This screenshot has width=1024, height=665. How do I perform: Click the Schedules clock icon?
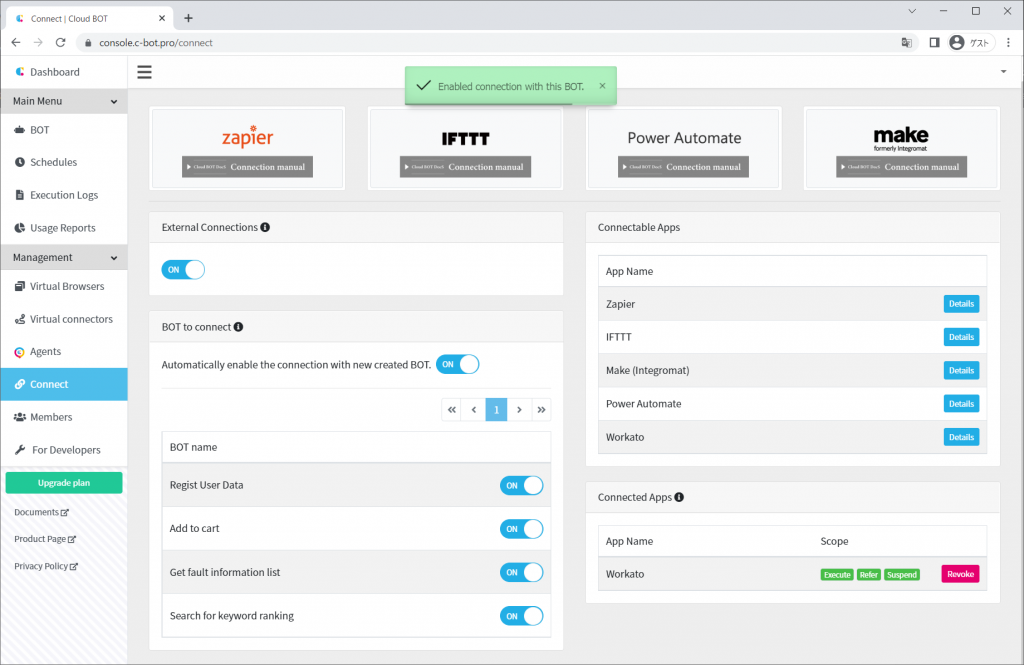(20, 162)
